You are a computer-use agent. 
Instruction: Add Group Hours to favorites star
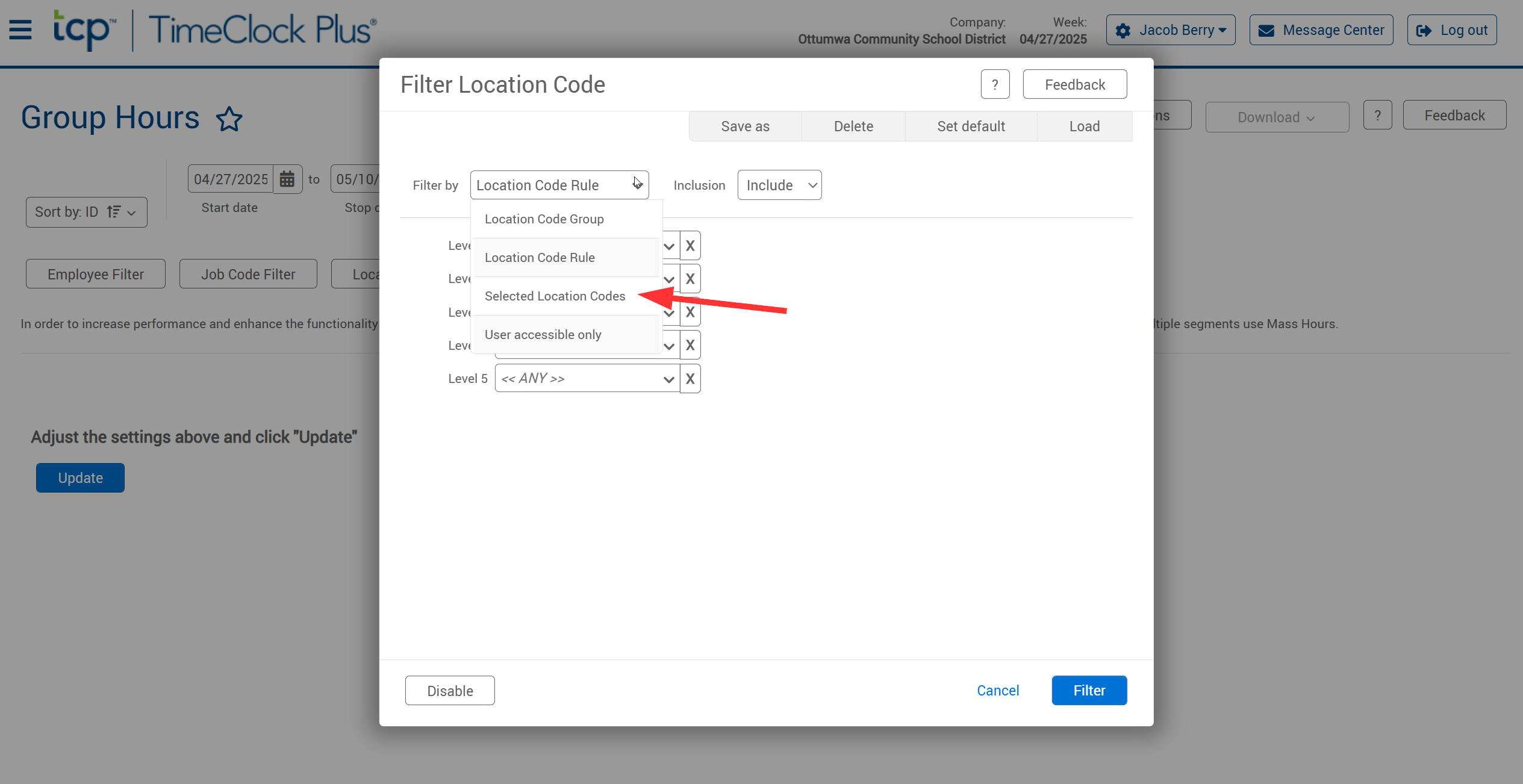229,119
